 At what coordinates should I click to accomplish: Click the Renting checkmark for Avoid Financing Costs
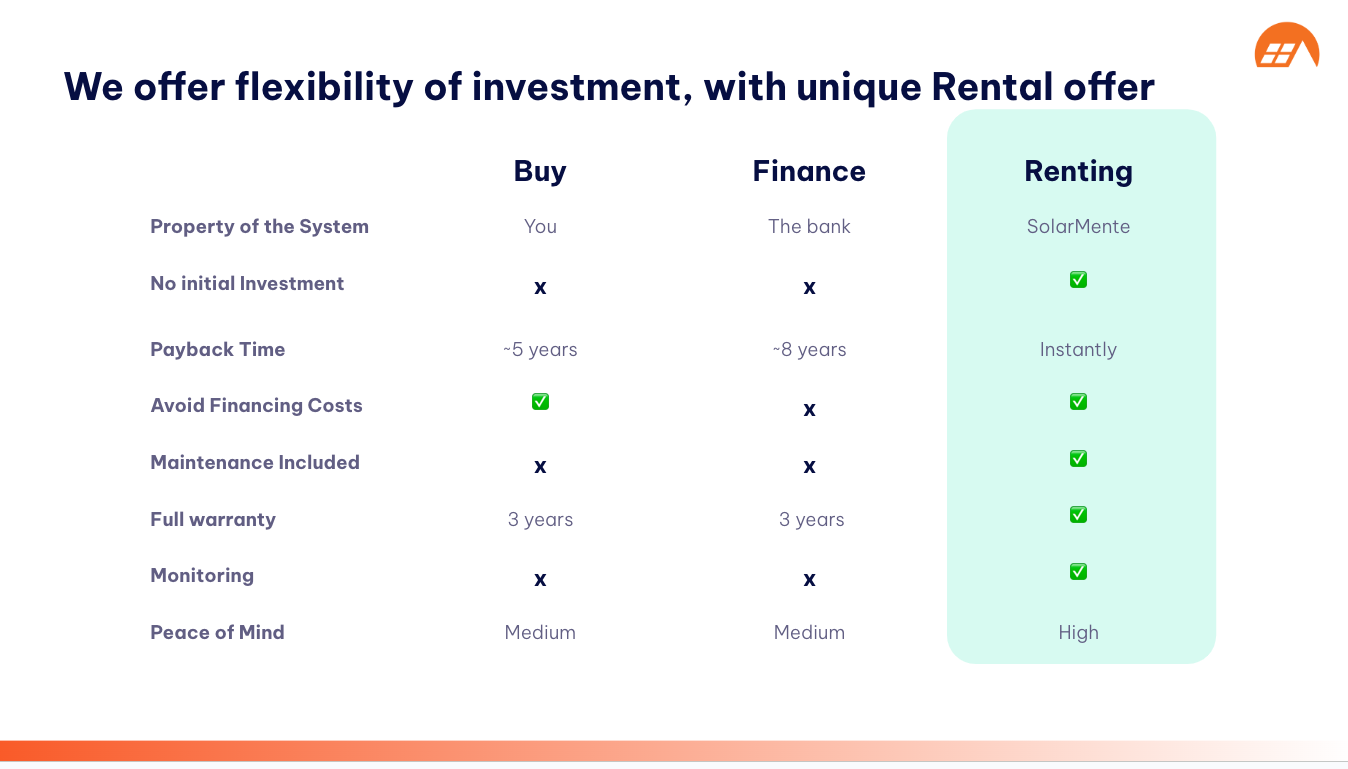1078,402
